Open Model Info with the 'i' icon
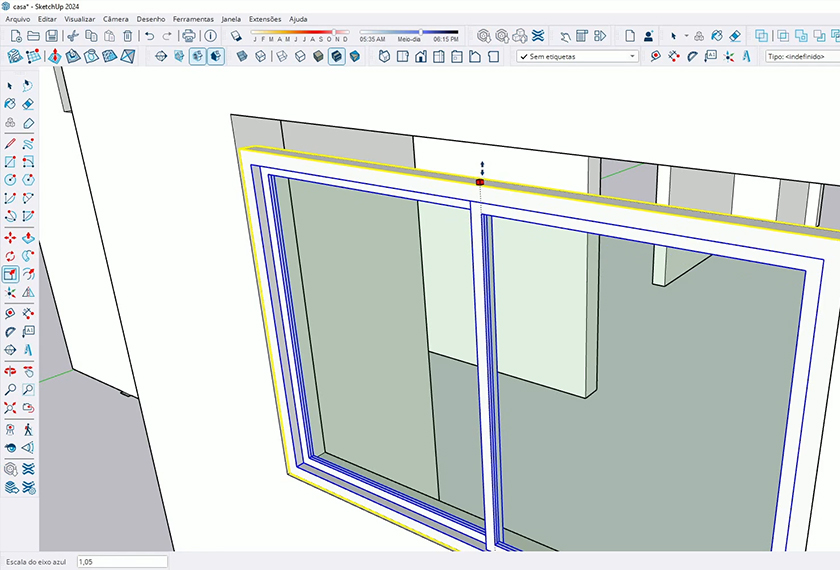 [x=210, y=36]
